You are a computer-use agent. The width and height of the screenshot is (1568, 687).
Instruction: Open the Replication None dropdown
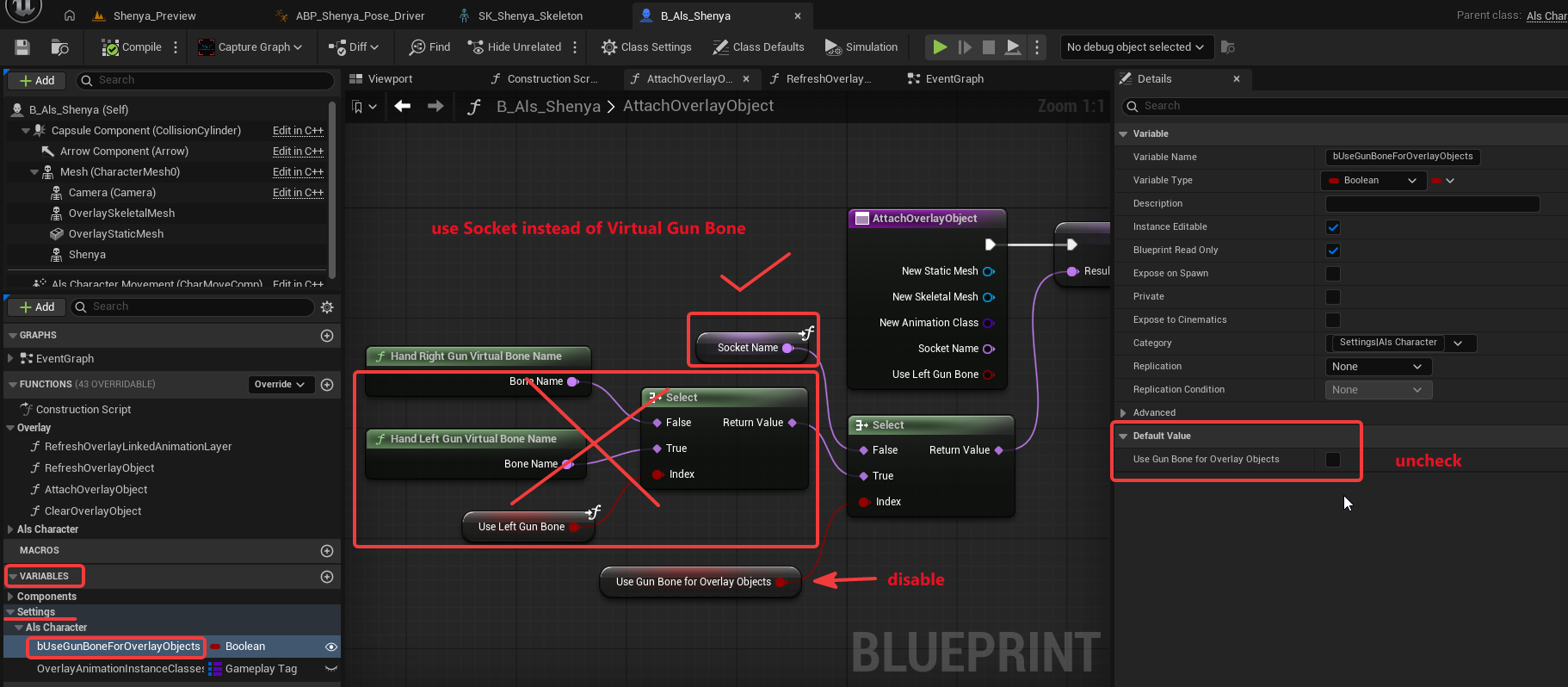(x=1379, y=367)
